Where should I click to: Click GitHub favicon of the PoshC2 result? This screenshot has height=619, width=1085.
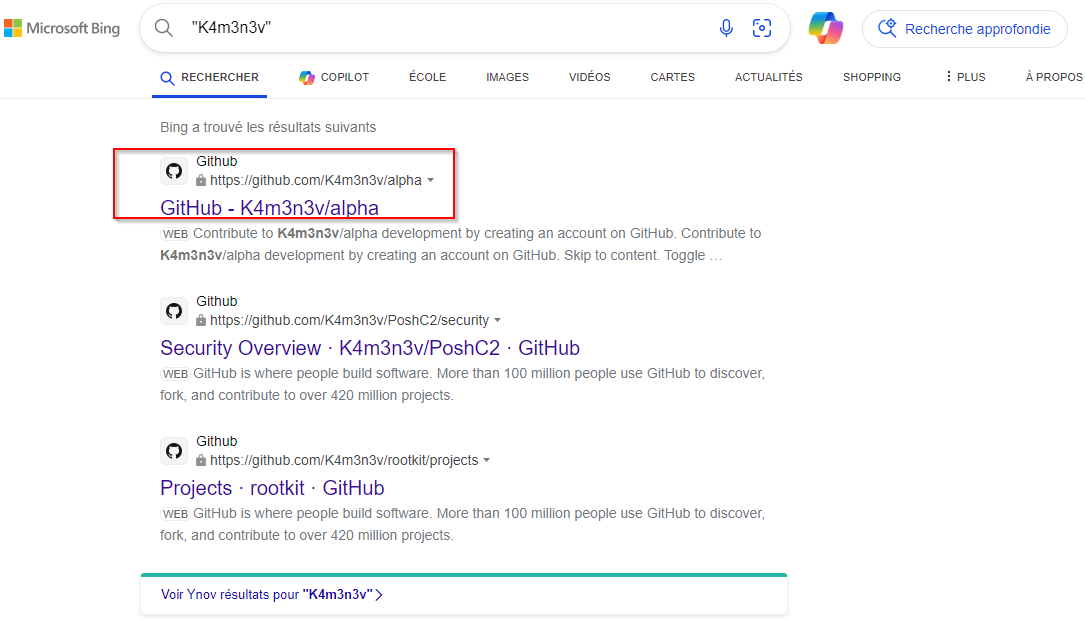click(x=174, y=311)
